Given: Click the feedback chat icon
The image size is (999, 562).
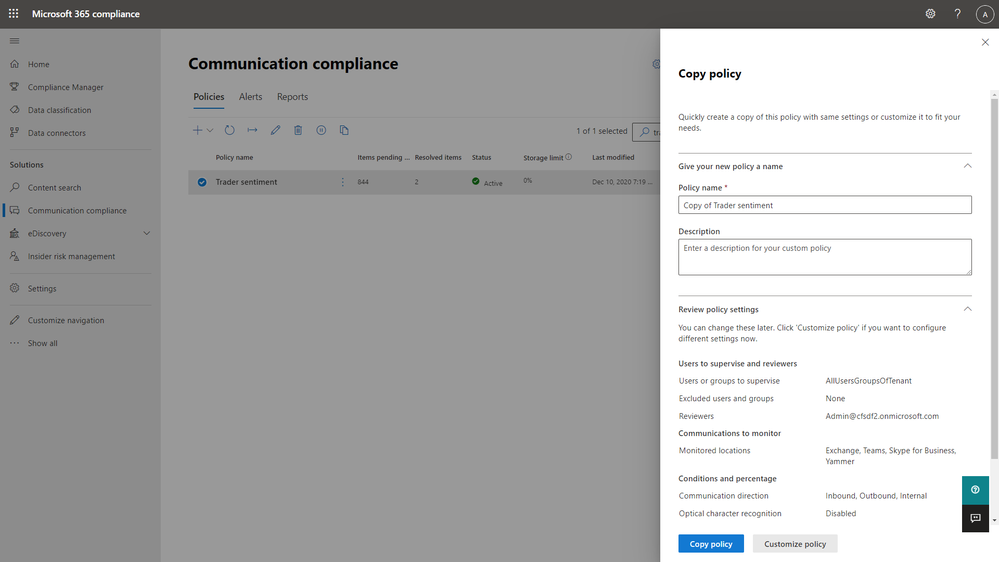Looking at the screenshot, I should [x=975, y=518].
